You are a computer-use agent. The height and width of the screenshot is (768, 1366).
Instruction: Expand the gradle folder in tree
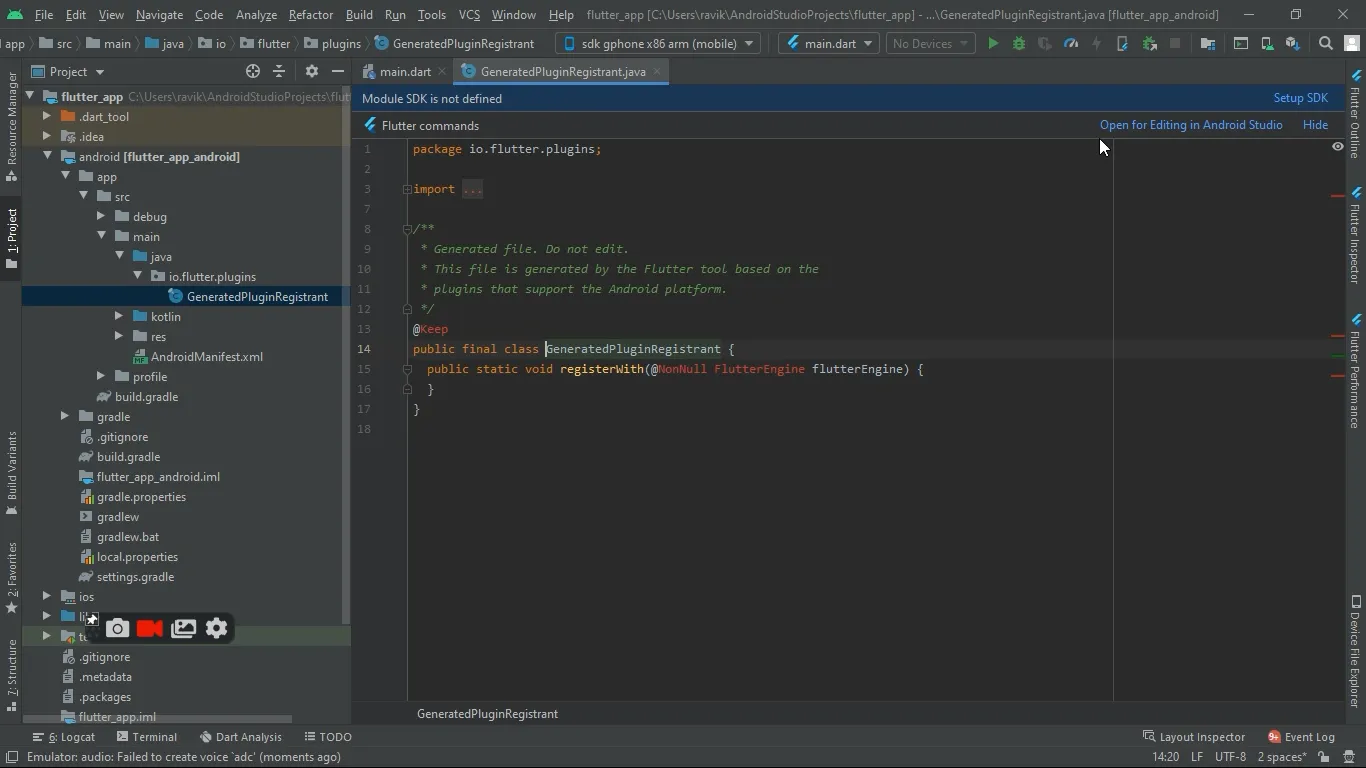pyautogui.click(x=65, y=417)
